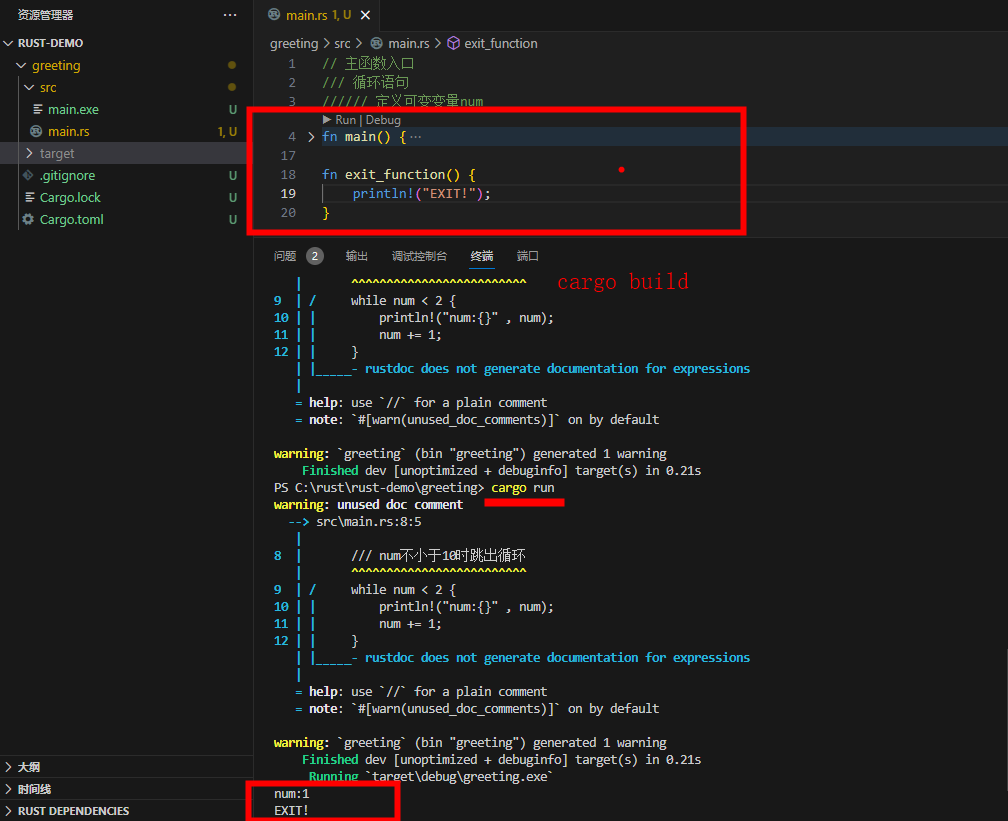The image size is (1008, 821).
Task: Click the 资源管理器 explorer title
Action: click(45, 15)
